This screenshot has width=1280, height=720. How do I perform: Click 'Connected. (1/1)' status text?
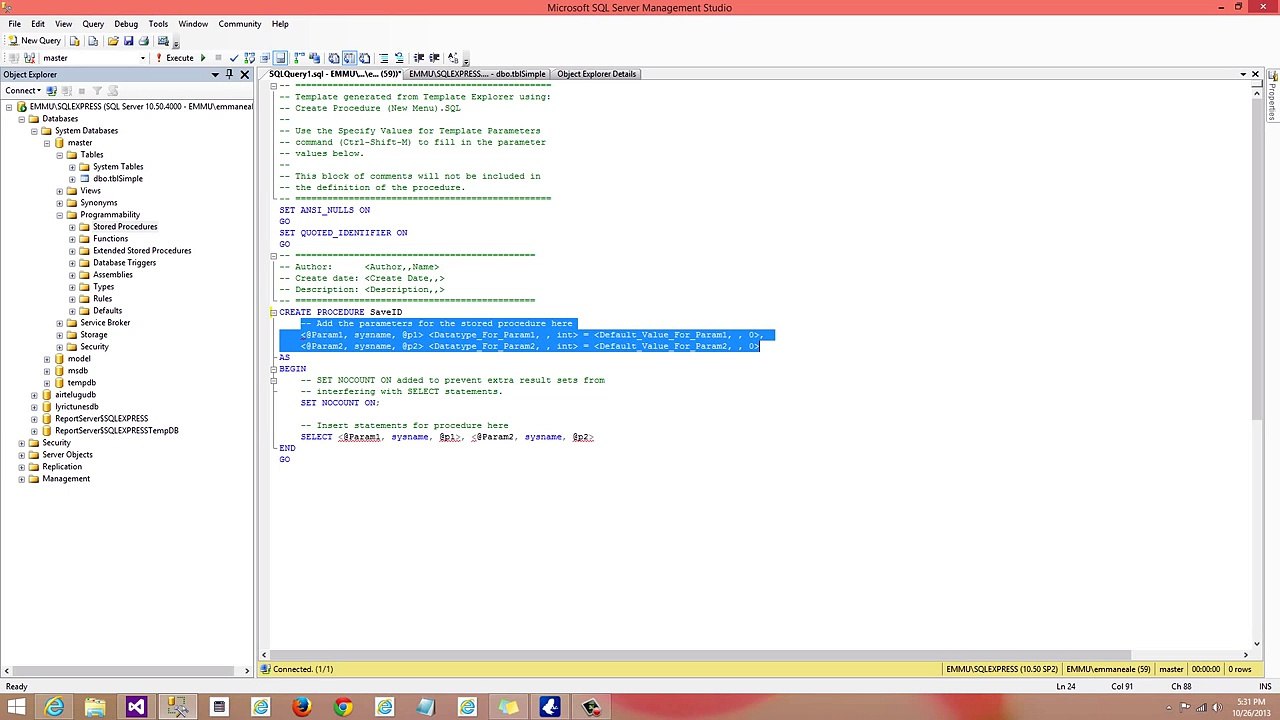303,669
